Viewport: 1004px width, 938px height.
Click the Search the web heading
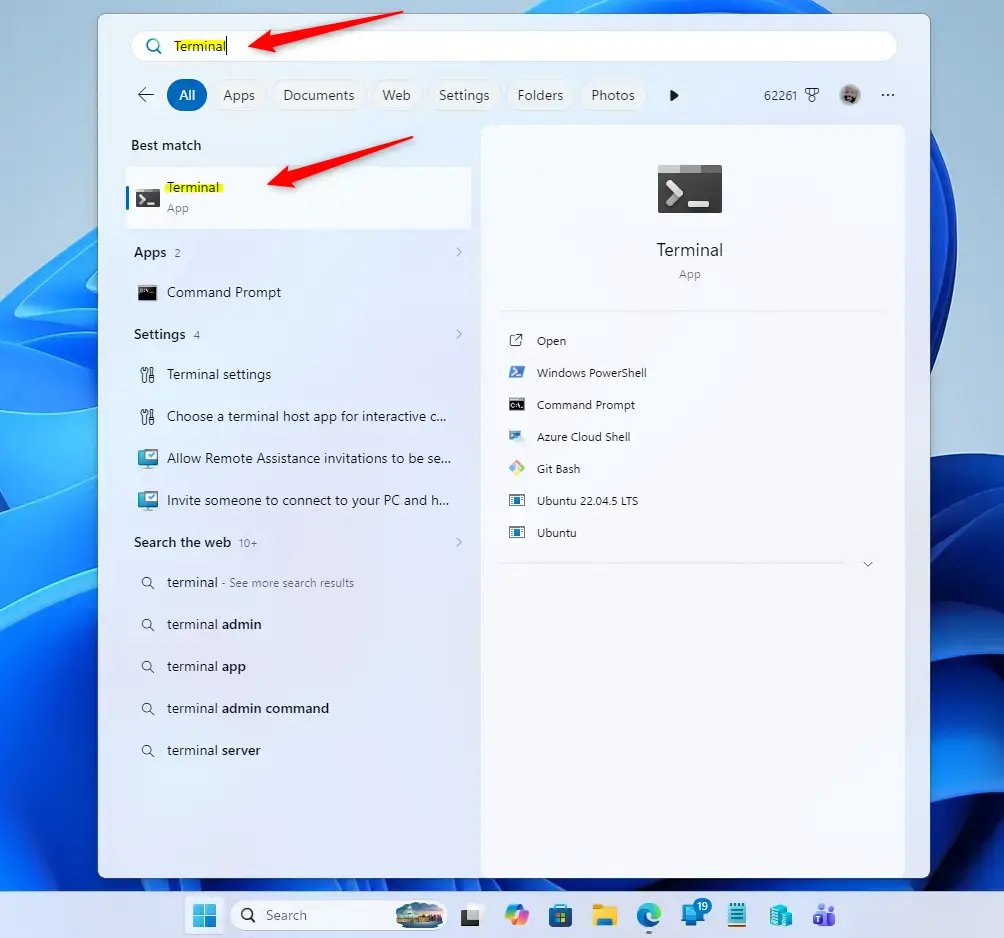[x=182, y=542]
